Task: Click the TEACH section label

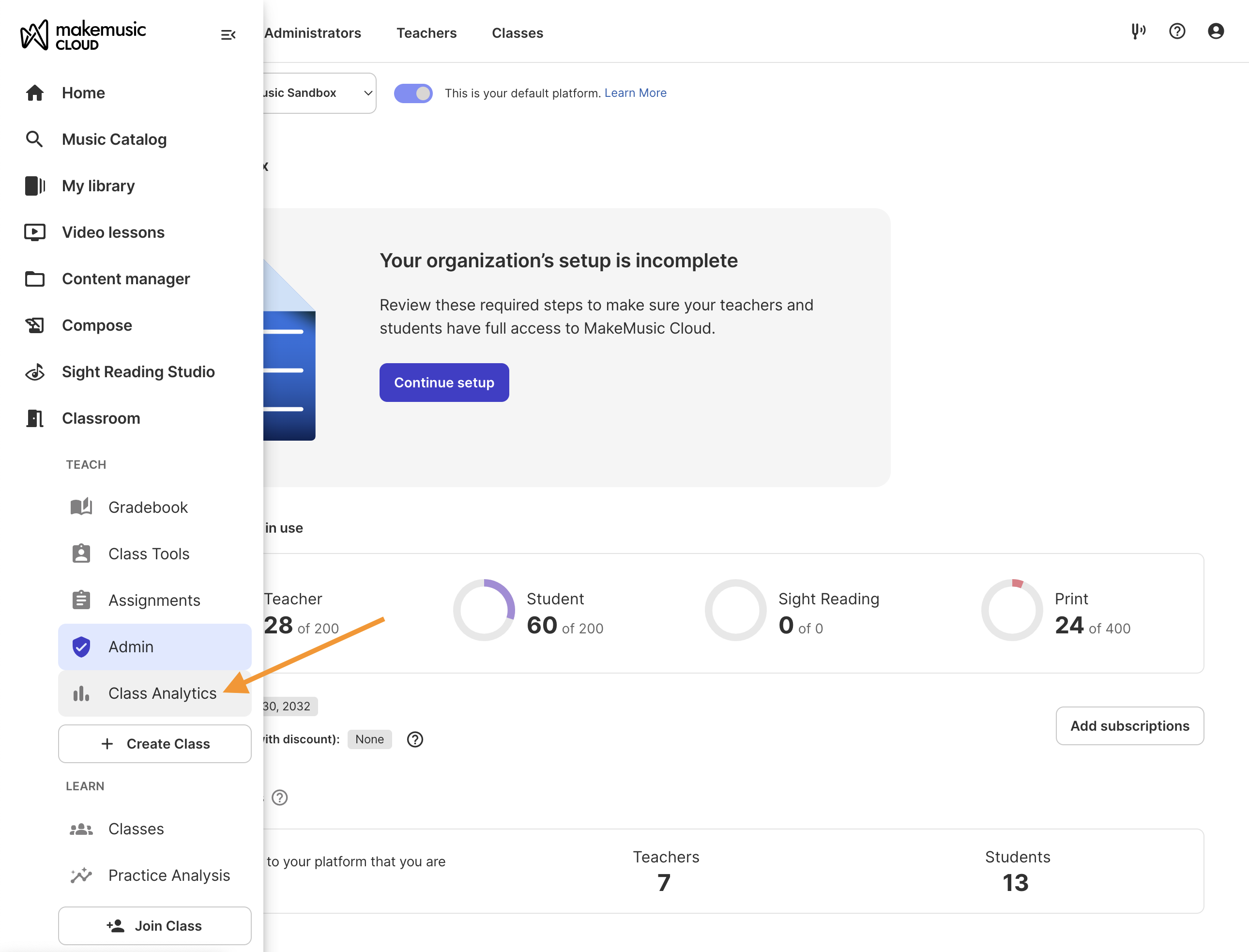Action: [86, 465]
